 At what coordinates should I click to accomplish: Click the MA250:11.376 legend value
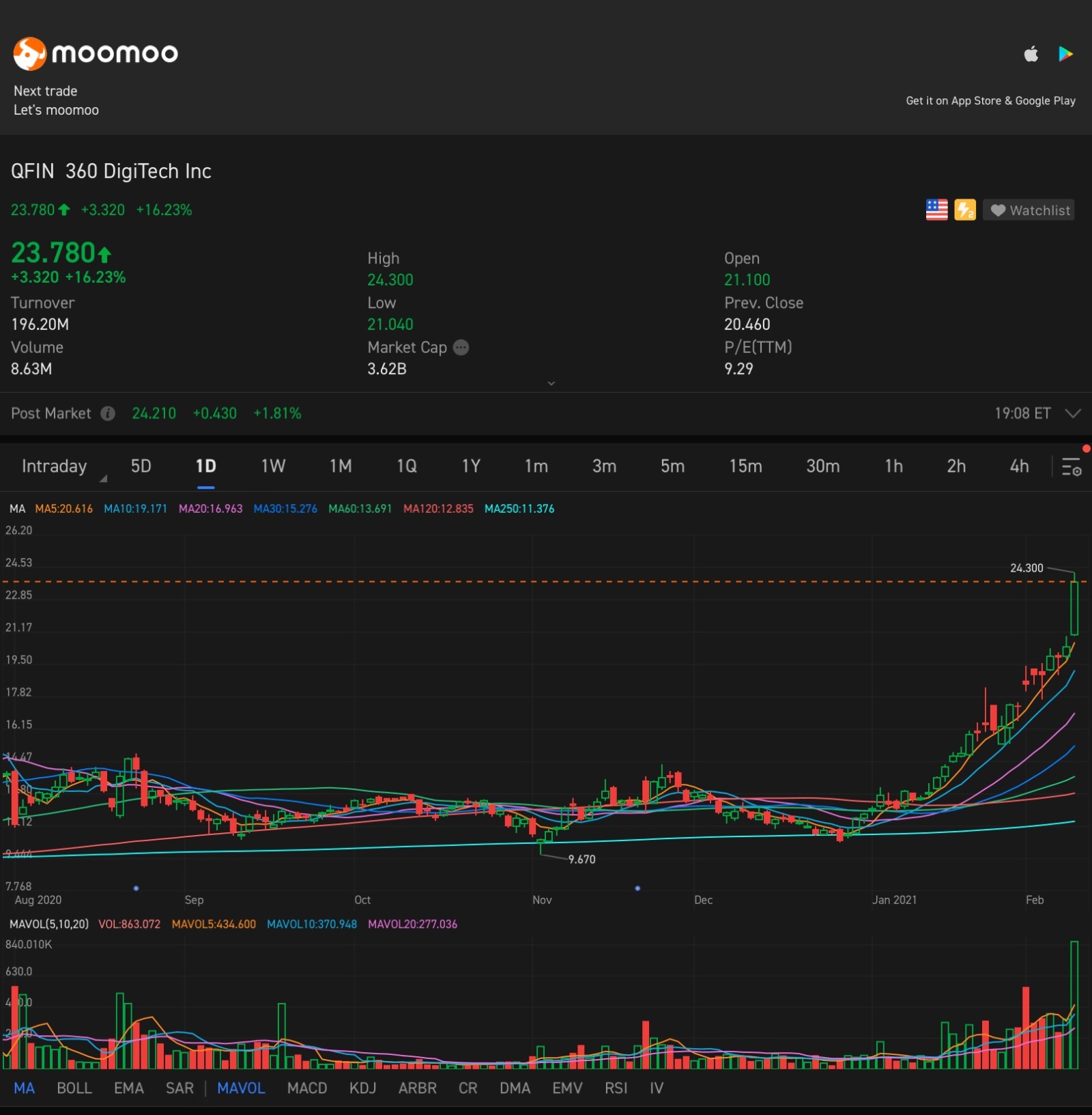pos(519,509)
